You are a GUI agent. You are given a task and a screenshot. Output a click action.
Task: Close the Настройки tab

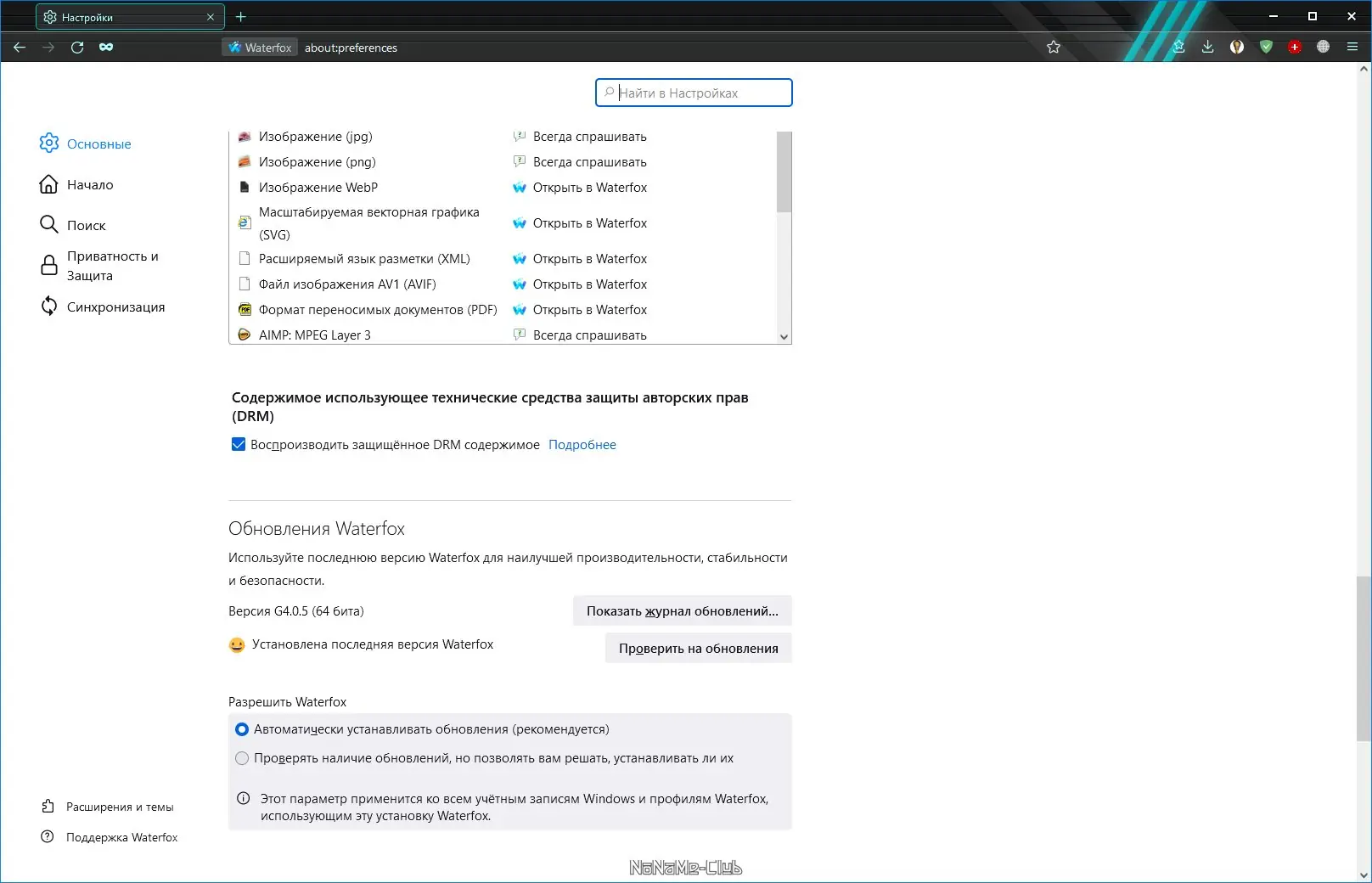tap(211, 17)
